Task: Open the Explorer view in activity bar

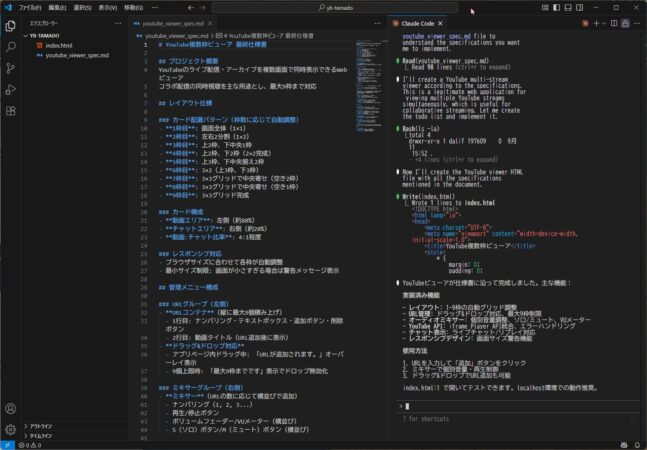Action: 10,26
